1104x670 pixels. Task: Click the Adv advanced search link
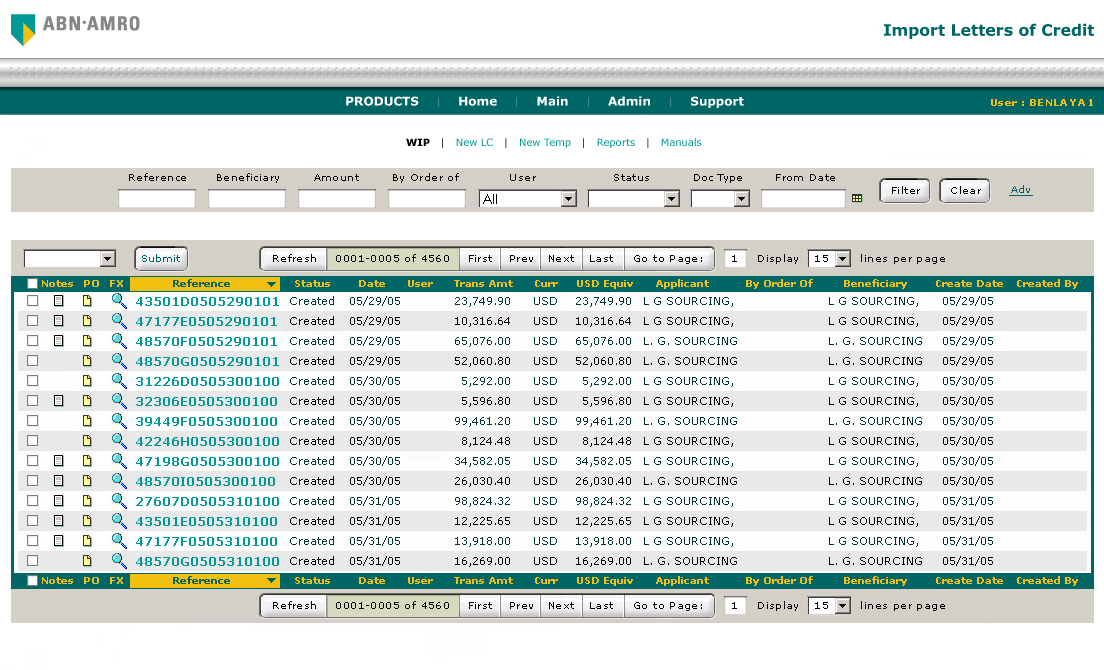coord(1020,190)
